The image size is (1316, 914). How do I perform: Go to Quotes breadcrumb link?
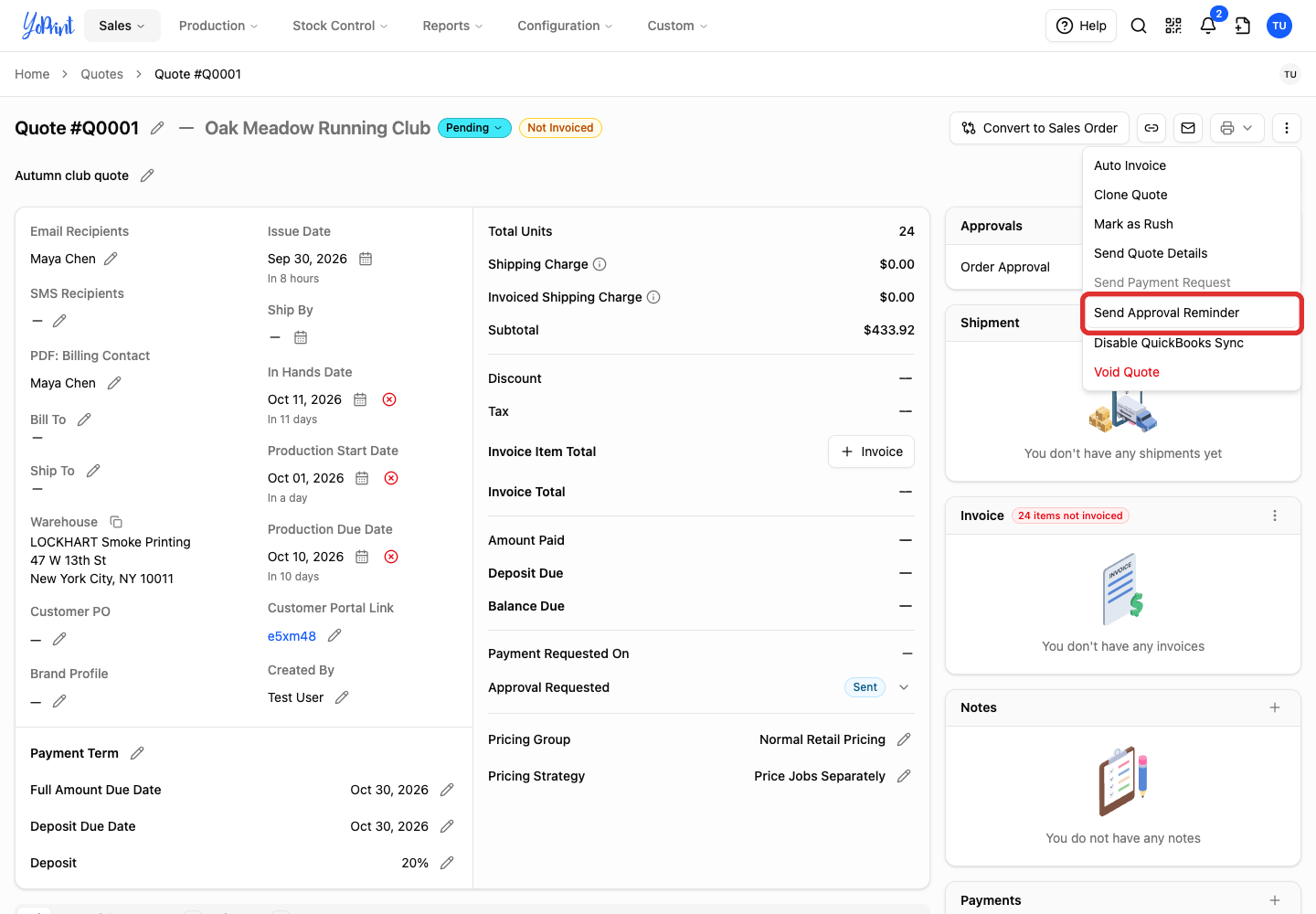coord(101,74)
